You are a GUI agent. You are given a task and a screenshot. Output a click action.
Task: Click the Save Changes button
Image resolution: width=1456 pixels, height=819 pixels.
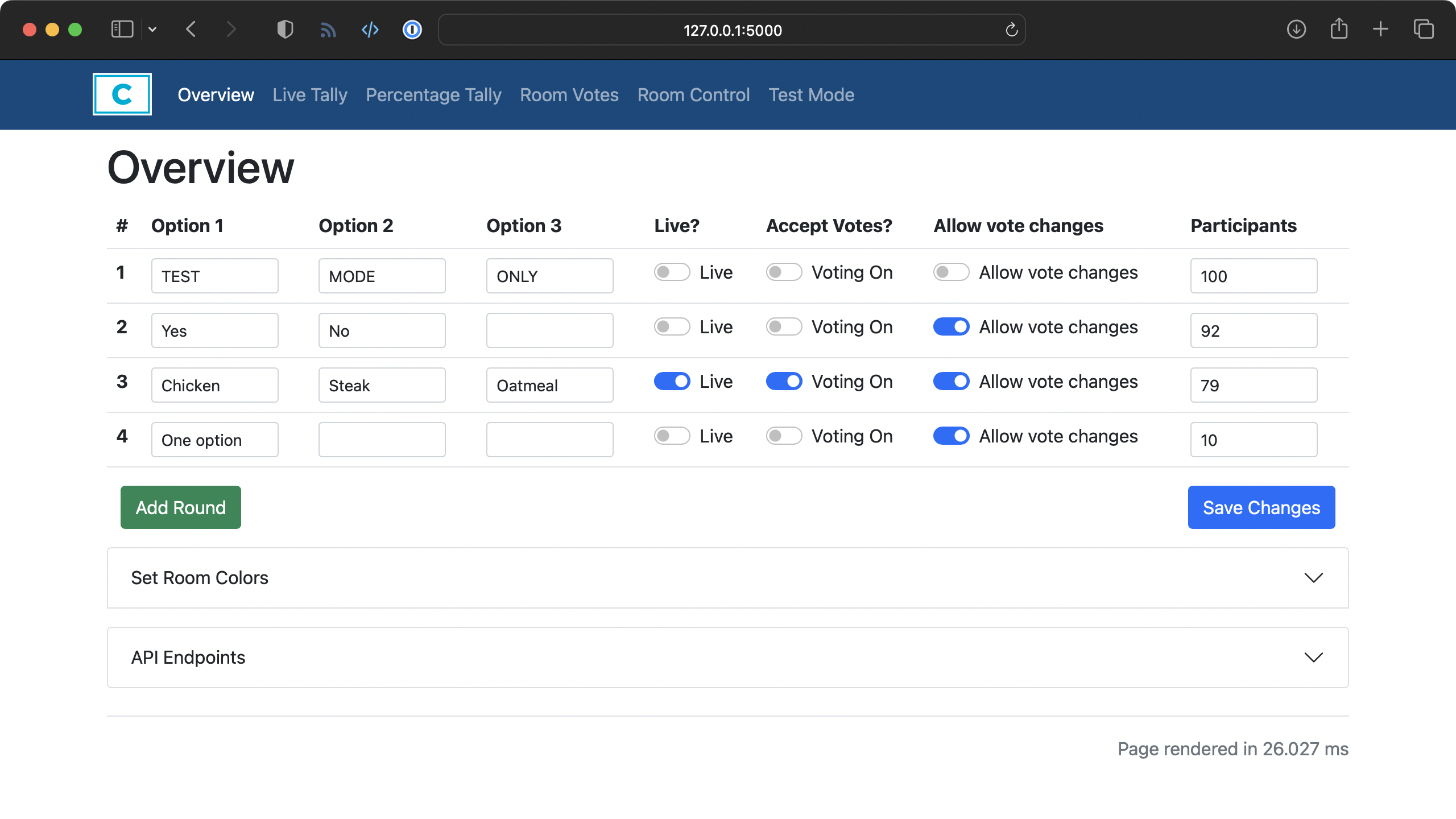[1261, 507]
